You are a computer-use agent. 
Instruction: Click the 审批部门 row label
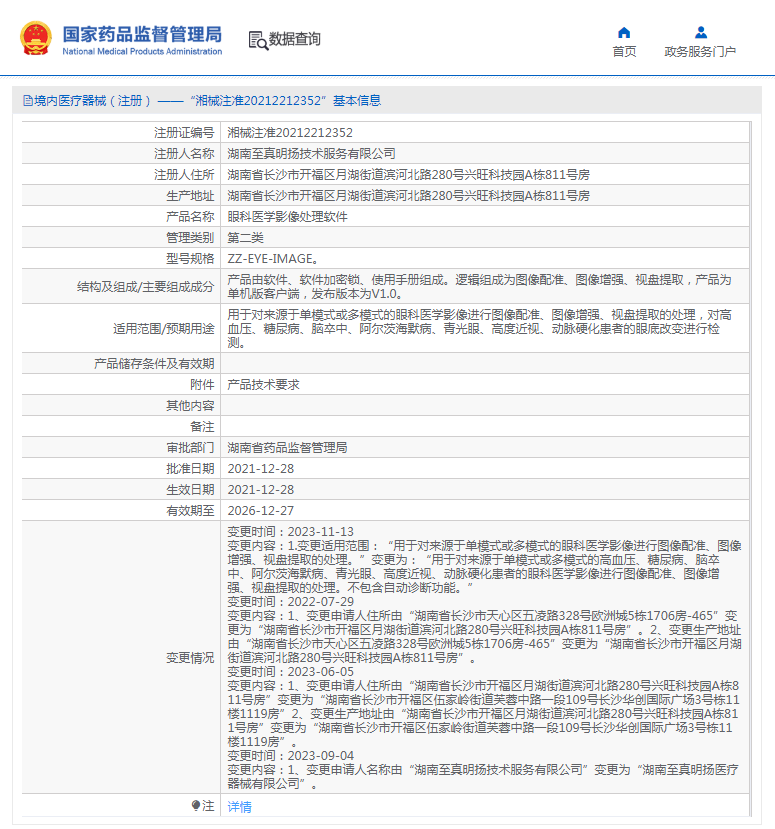[x=190, y=448]
